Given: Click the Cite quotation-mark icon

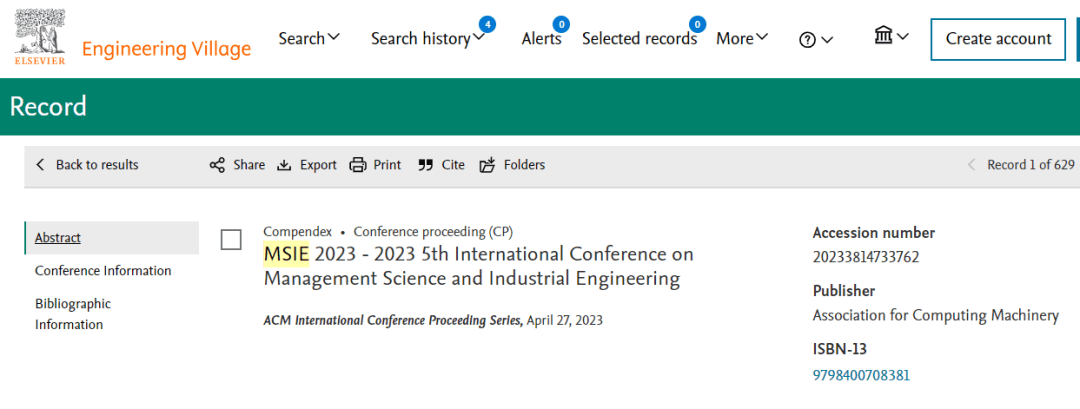Looking at the screenshot, I should tap(426, 165).
